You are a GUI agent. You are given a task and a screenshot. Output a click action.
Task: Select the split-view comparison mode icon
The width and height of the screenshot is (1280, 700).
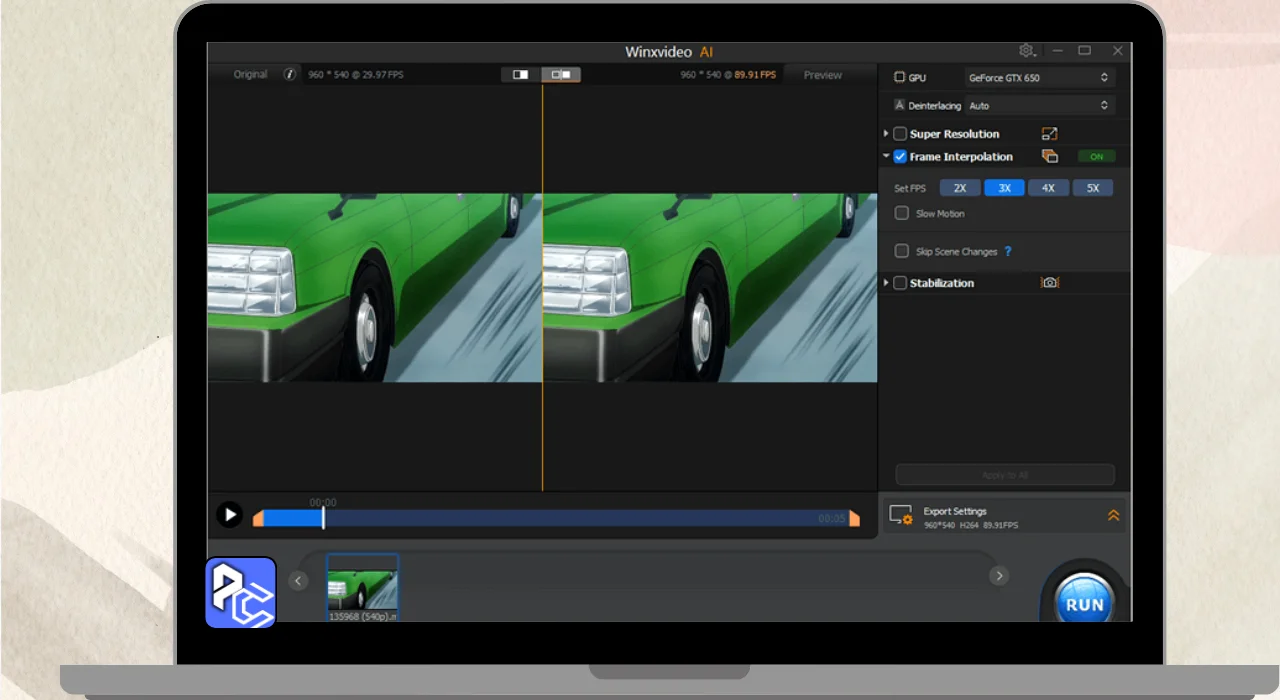click(561, 74)
